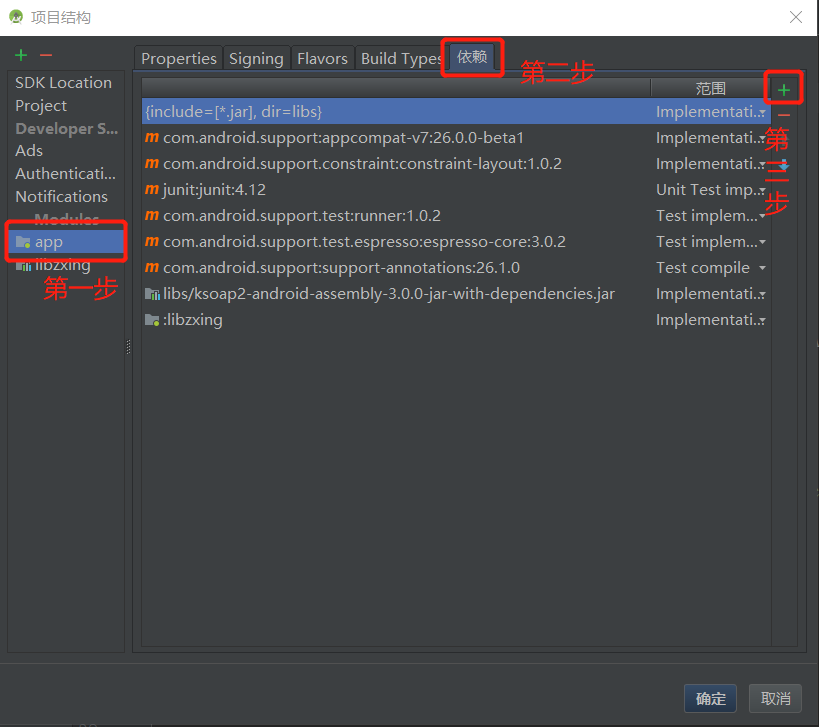Screen dimensions: 819x727
Task: Open scope dropdown for :libzxing dependency
Action: point(762,320)
